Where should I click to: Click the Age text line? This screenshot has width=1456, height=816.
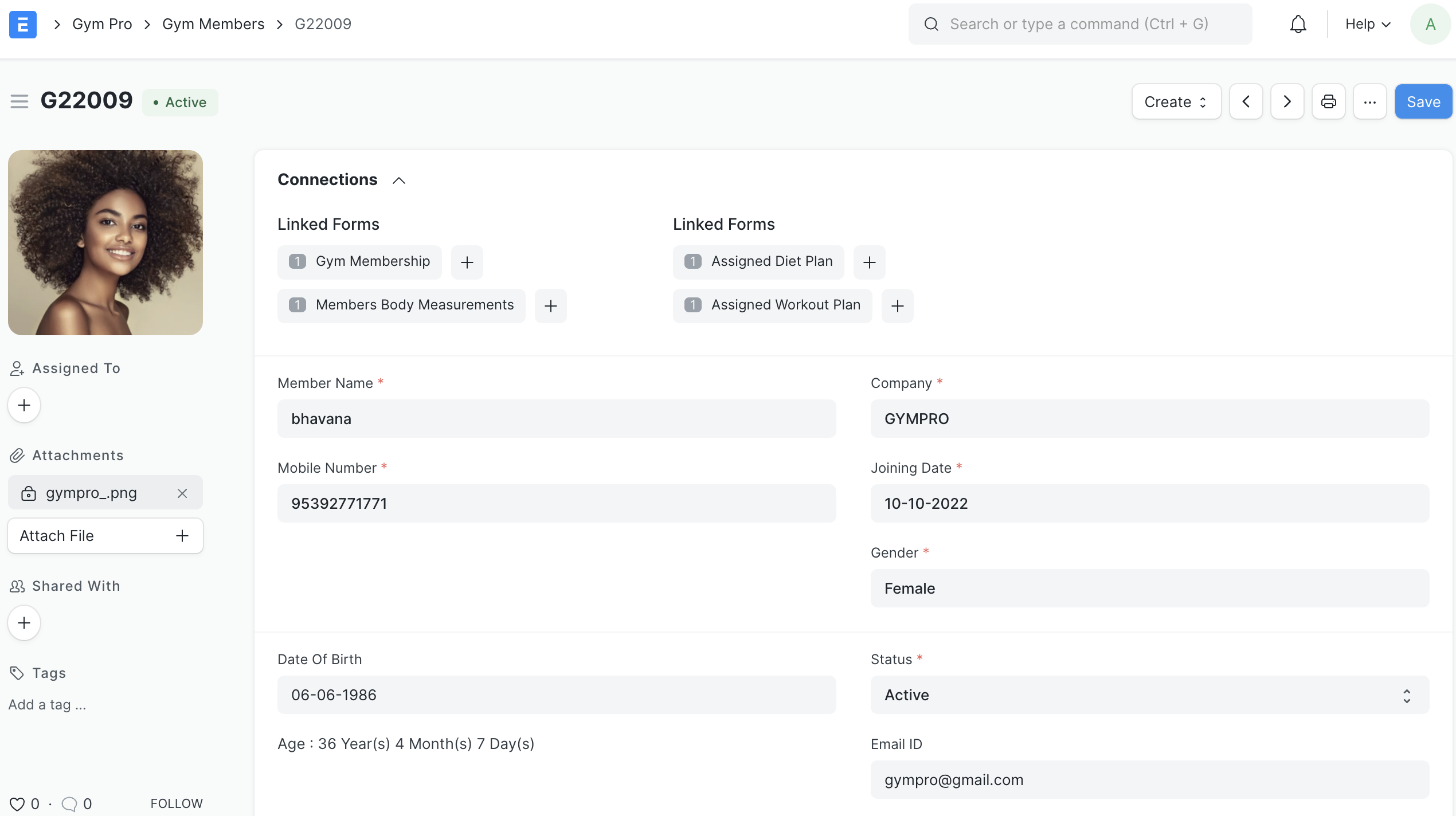[x=406, y=744]
